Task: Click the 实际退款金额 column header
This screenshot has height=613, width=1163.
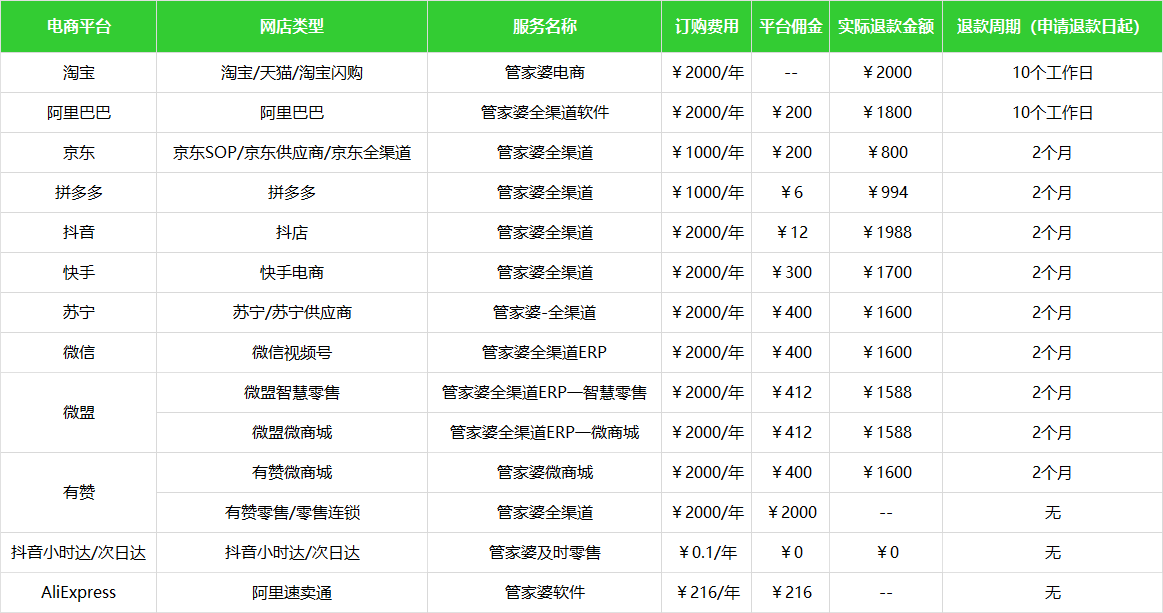Action: [x=886, y=27]
